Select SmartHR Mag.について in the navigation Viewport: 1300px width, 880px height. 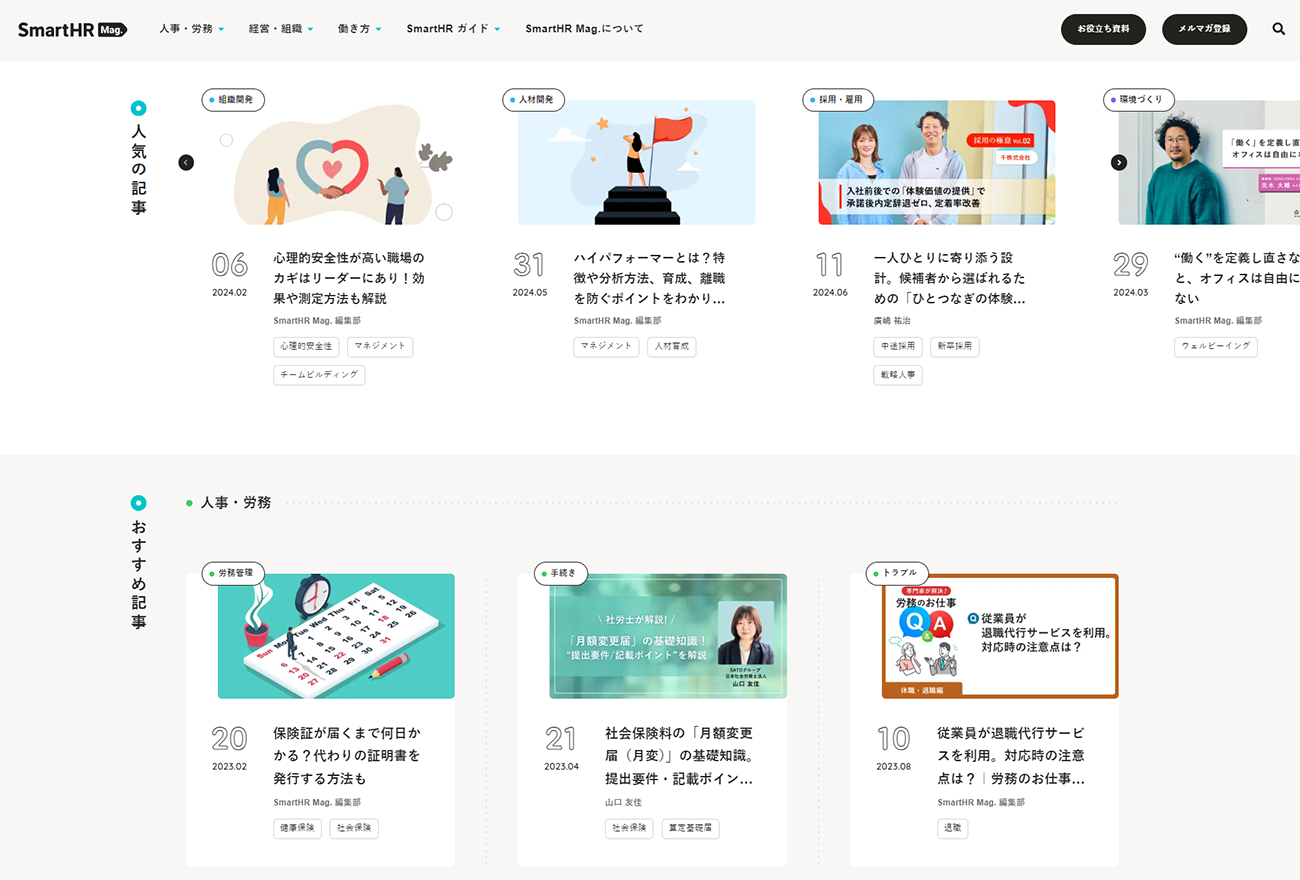click(585, 29)
